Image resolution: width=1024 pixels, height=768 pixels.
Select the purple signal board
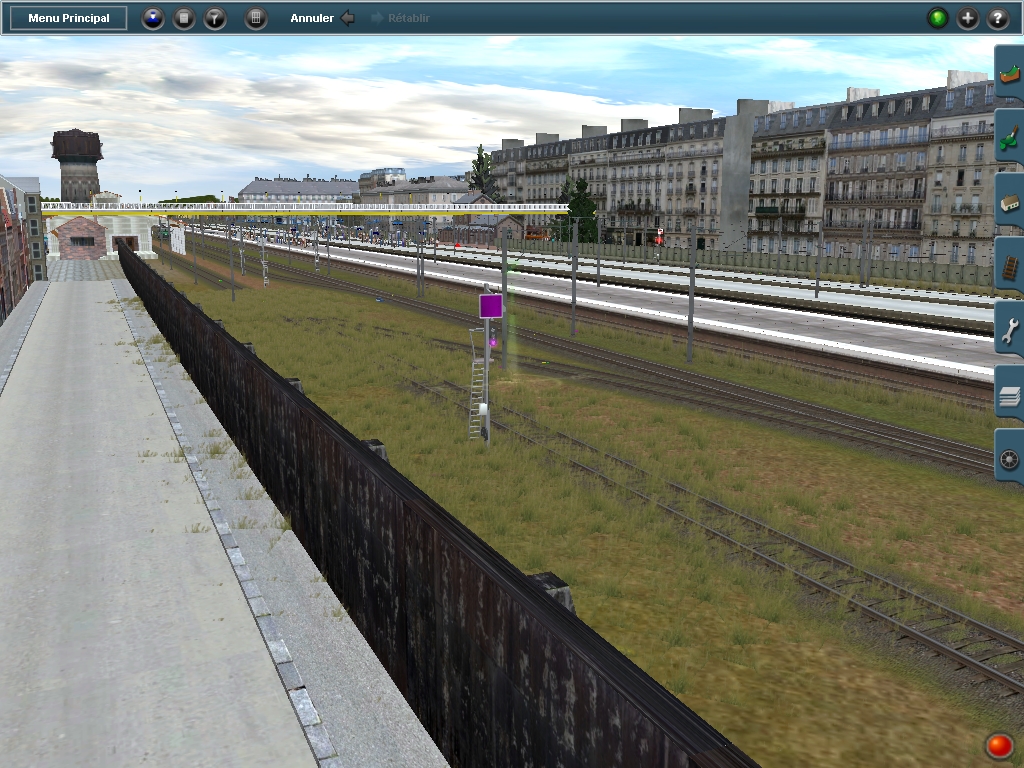click(x=491, y=306)
